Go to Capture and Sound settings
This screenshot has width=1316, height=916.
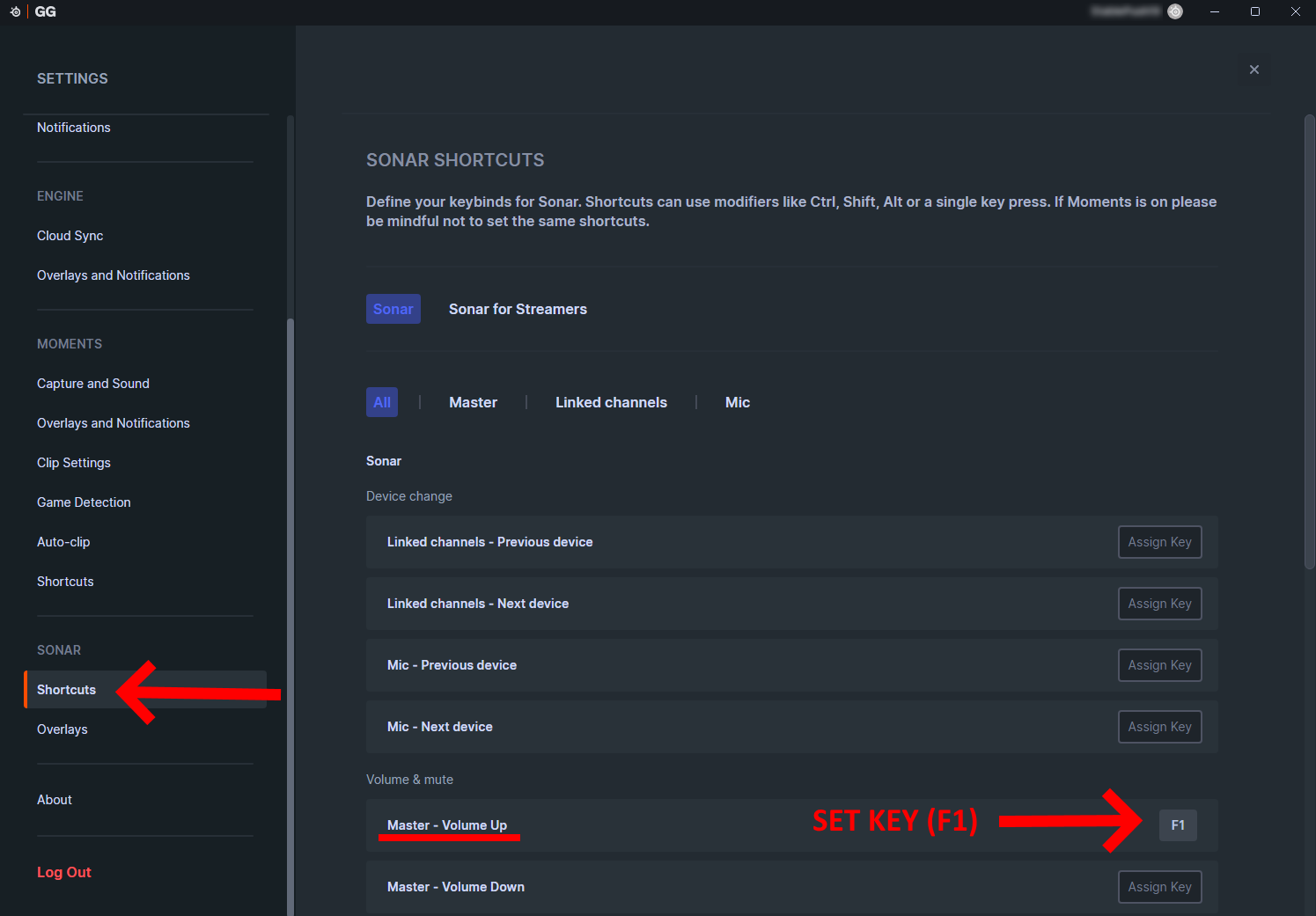point(93,384)
